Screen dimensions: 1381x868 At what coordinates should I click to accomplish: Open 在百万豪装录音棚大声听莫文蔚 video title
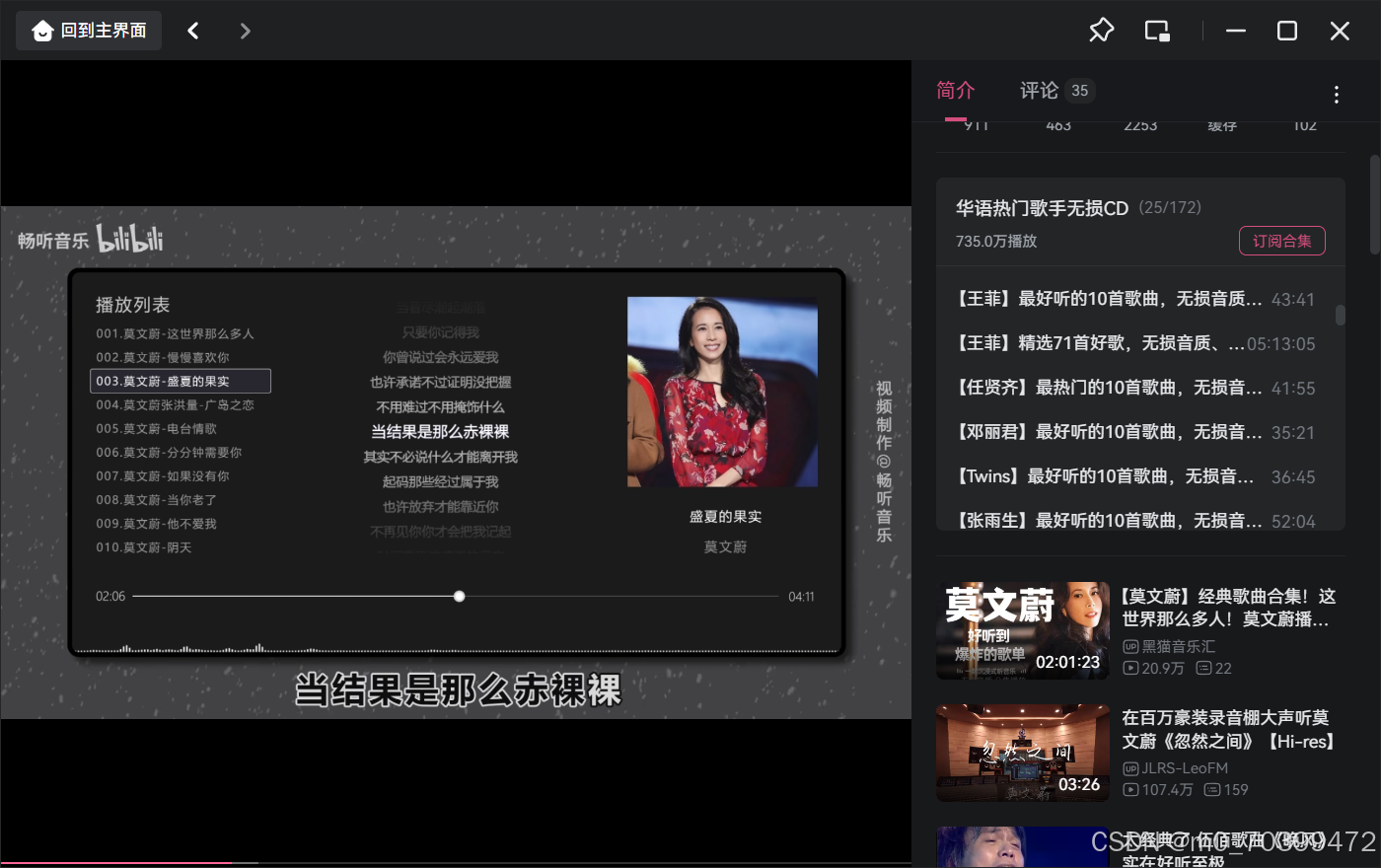pyautogui.click(x=1229, y=729)
